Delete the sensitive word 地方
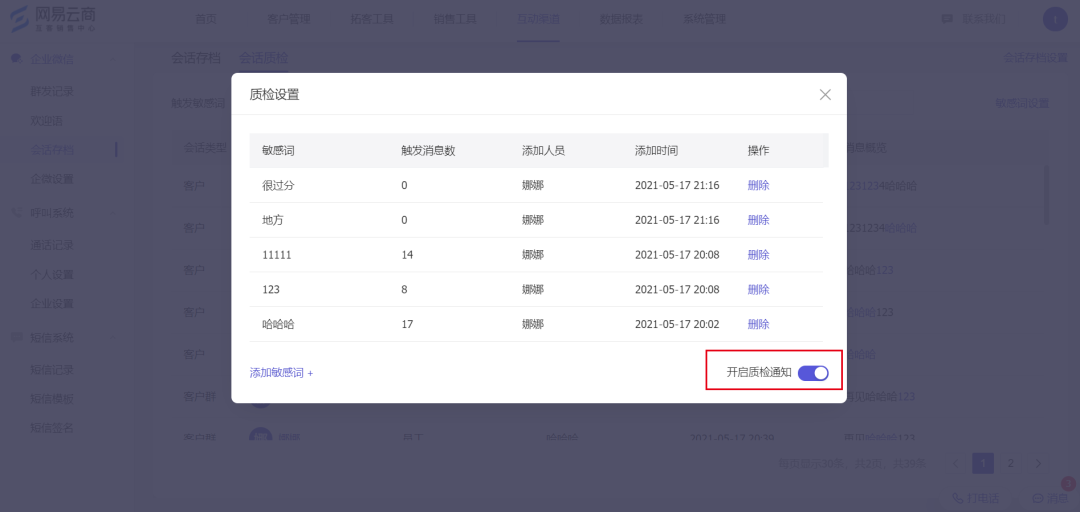1080x512 pixels. pyautogui.click(x=758, y=220)
